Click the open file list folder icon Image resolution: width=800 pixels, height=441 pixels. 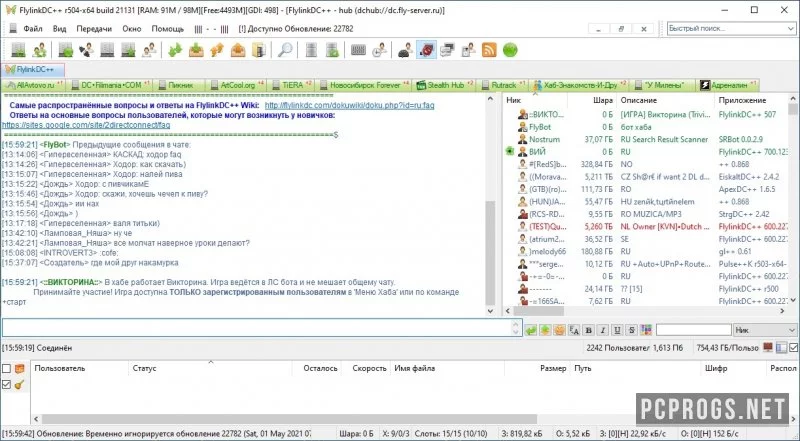click(x=259, y=50)
